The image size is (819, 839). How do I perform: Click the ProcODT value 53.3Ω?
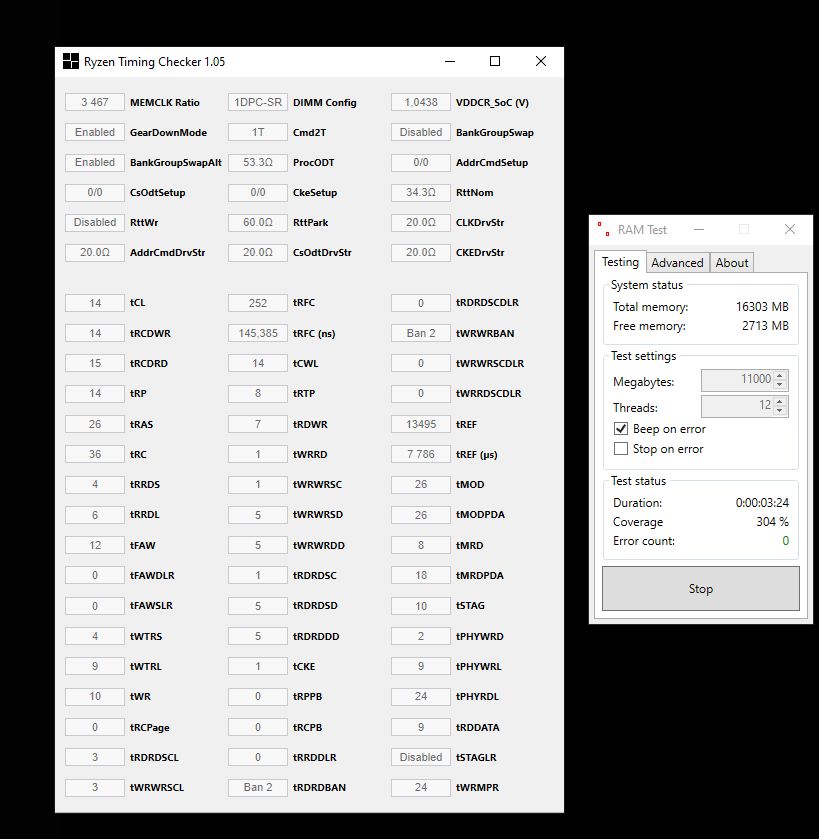[258, 162]
